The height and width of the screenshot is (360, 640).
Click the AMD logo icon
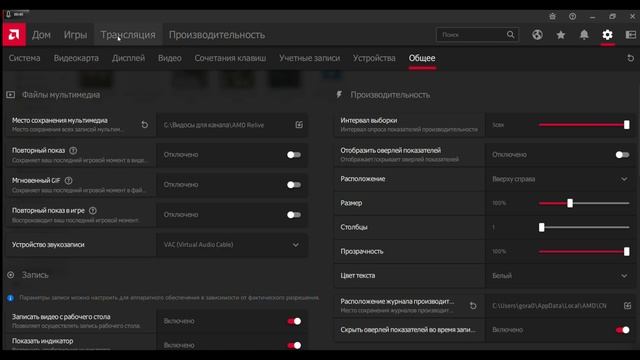click(x=14, y=35)
